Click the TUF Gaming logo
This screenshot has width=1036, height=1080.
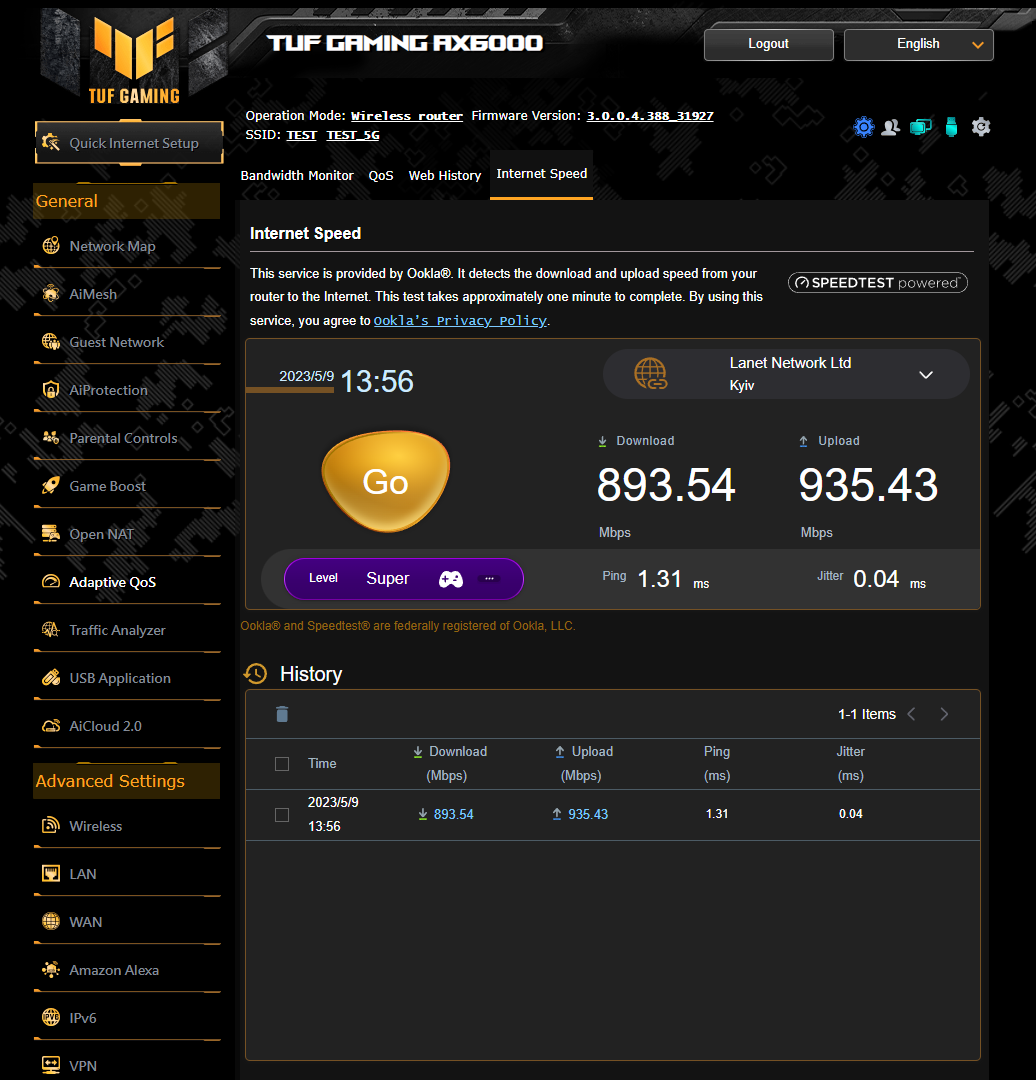(134, 61)
